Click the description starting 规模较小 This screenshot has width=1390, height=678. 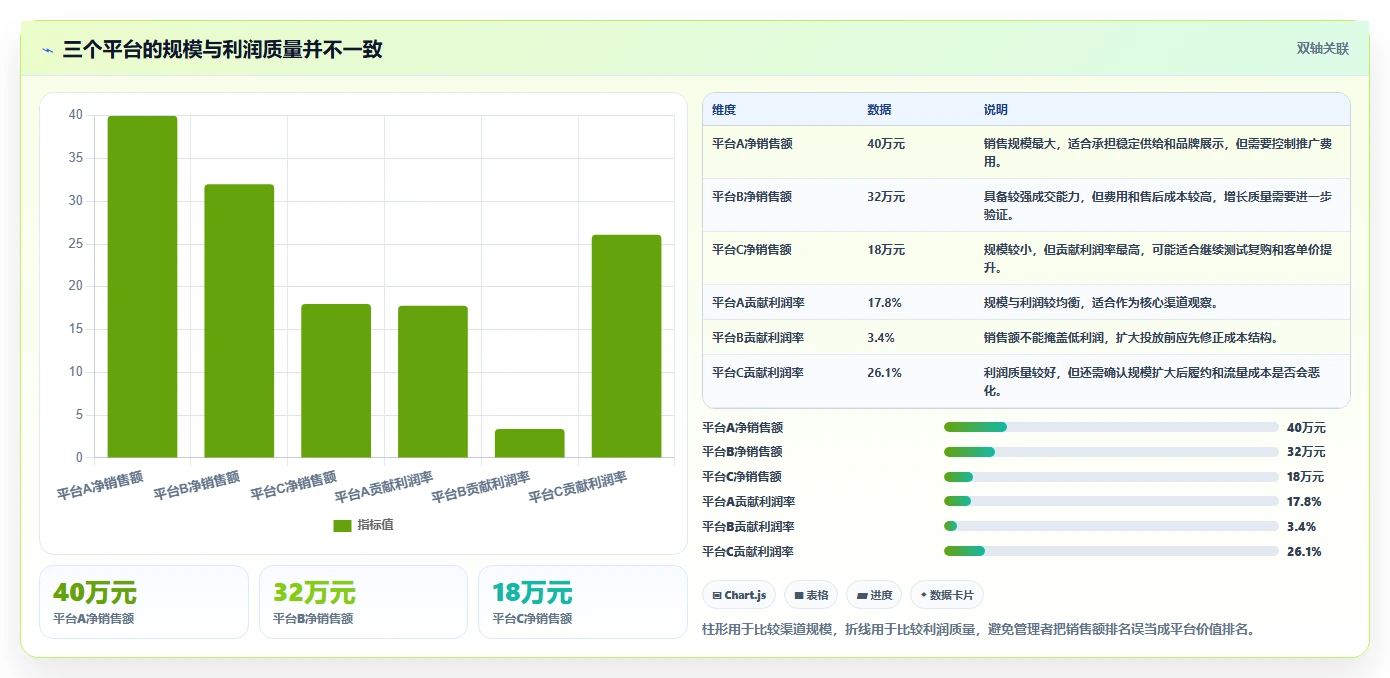(1158, 258)
